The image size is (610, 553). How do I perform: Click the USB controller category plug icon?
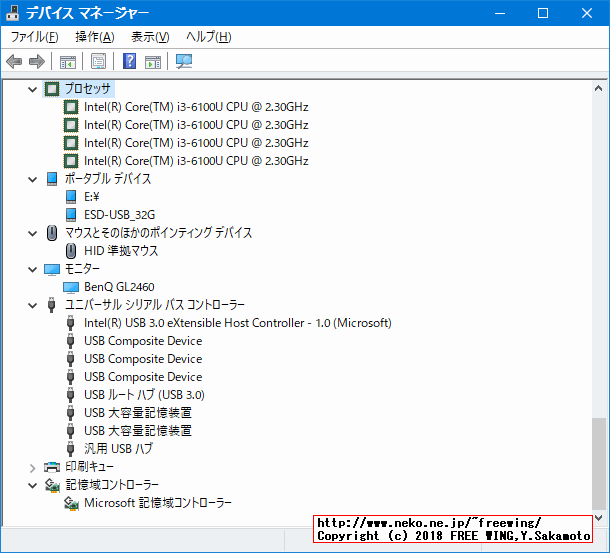coord(51,305)
